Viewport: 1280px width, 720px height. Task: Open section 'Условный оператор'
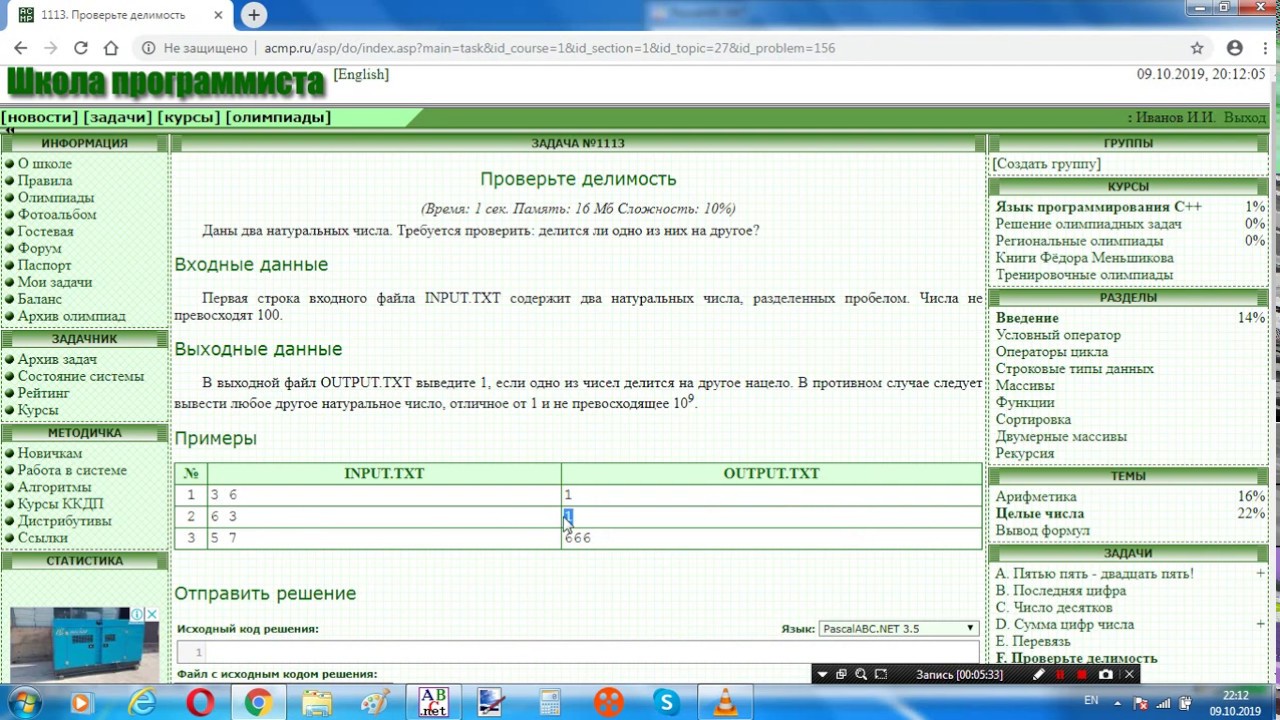coord(1058,335)
